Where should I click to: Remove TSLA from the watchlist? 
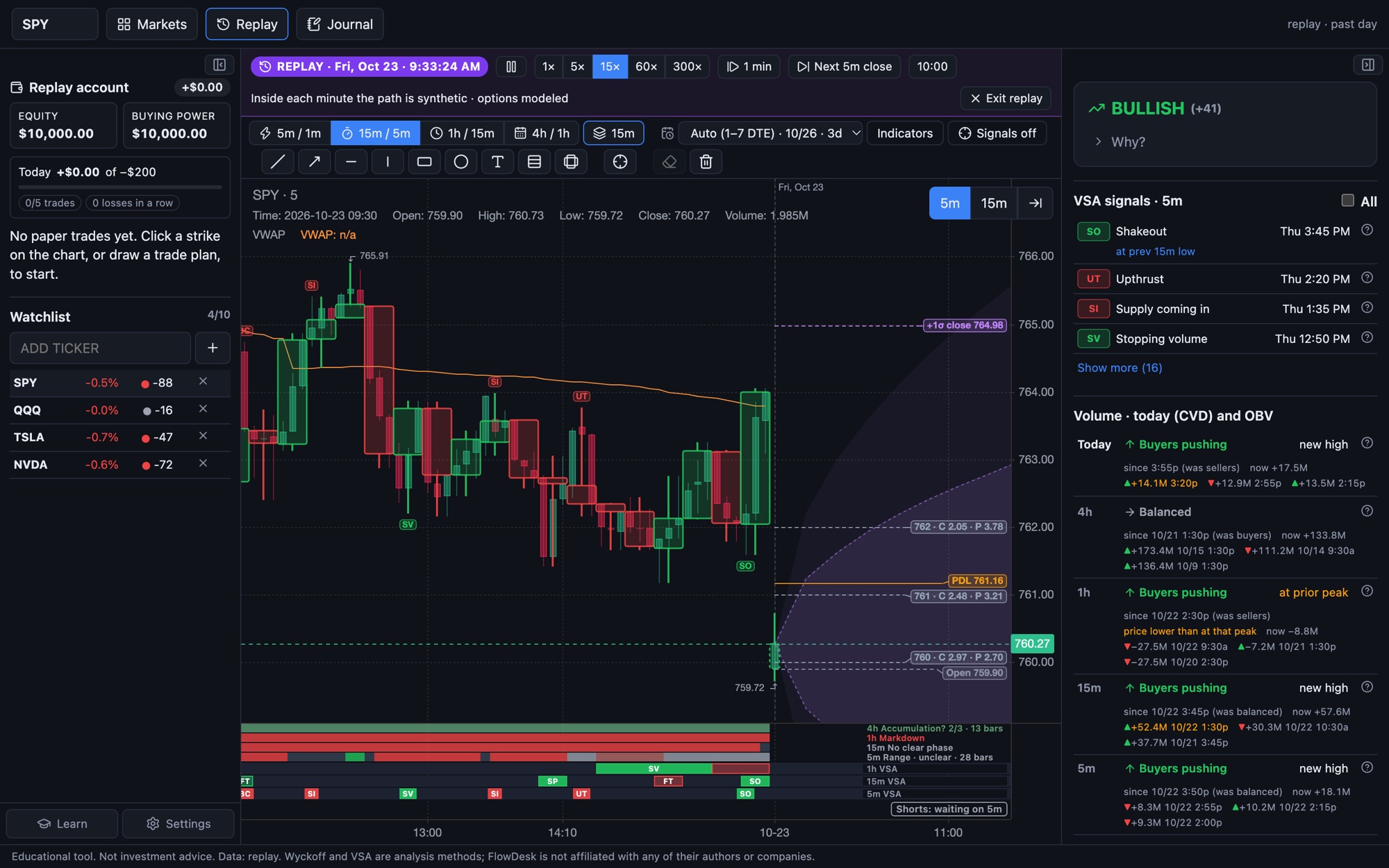point(203,436)
